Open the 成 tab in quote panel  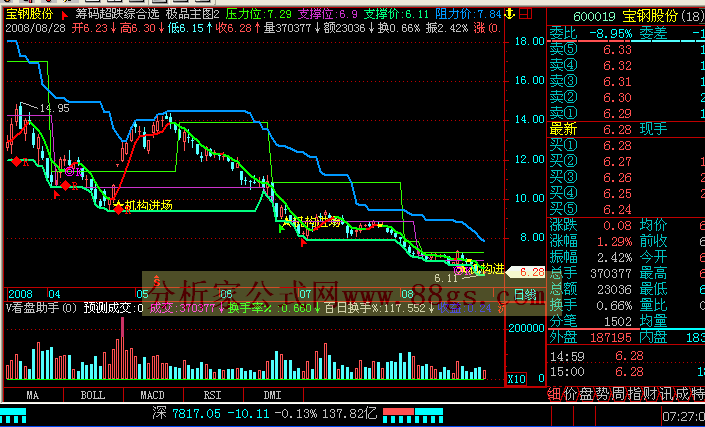coord(680,394)
